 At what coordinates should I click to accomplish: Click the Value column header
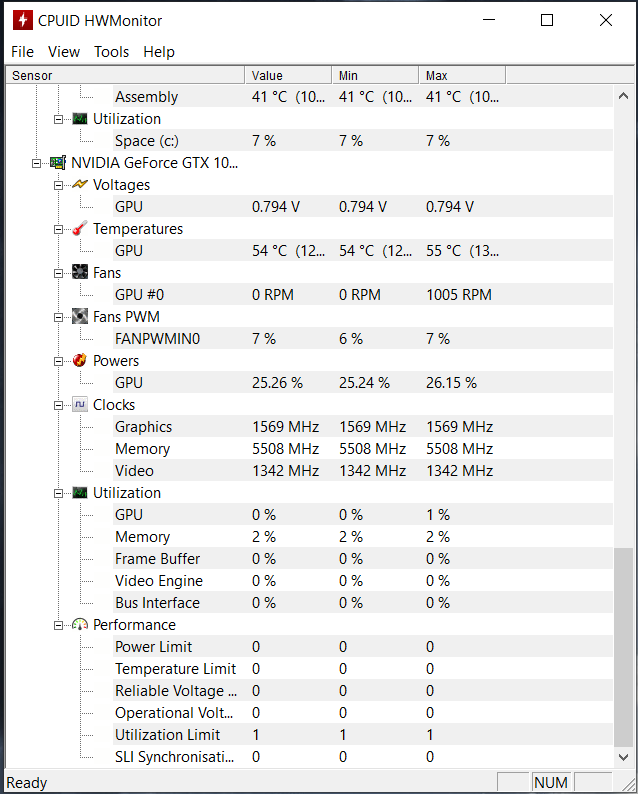point(287,75)
